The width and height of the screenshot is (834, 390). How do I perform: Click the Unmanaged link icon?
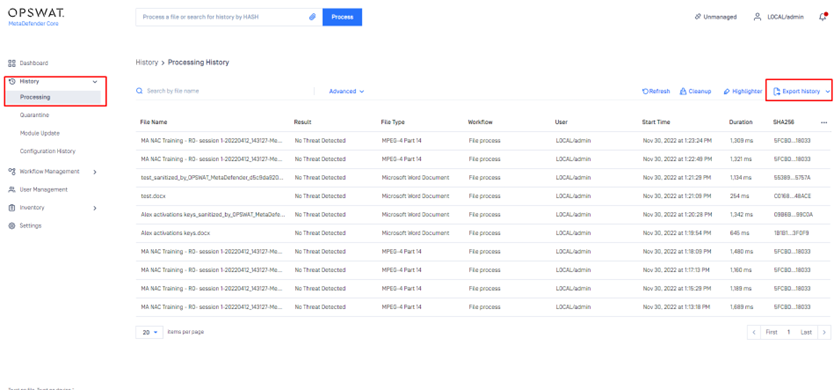click(697, 17)
